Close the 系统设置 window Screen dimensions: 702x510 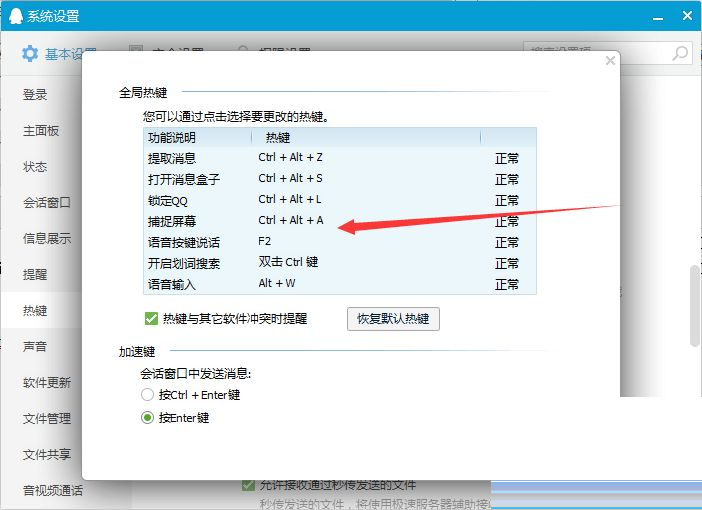point(687,16)
